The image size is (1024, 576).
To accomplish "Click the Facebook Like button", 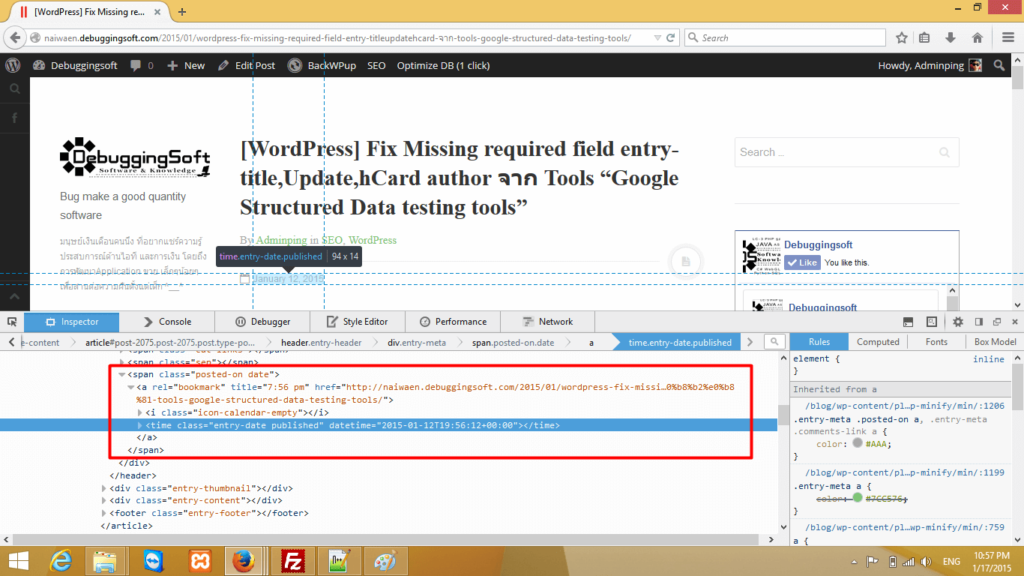I will (803, 263).
